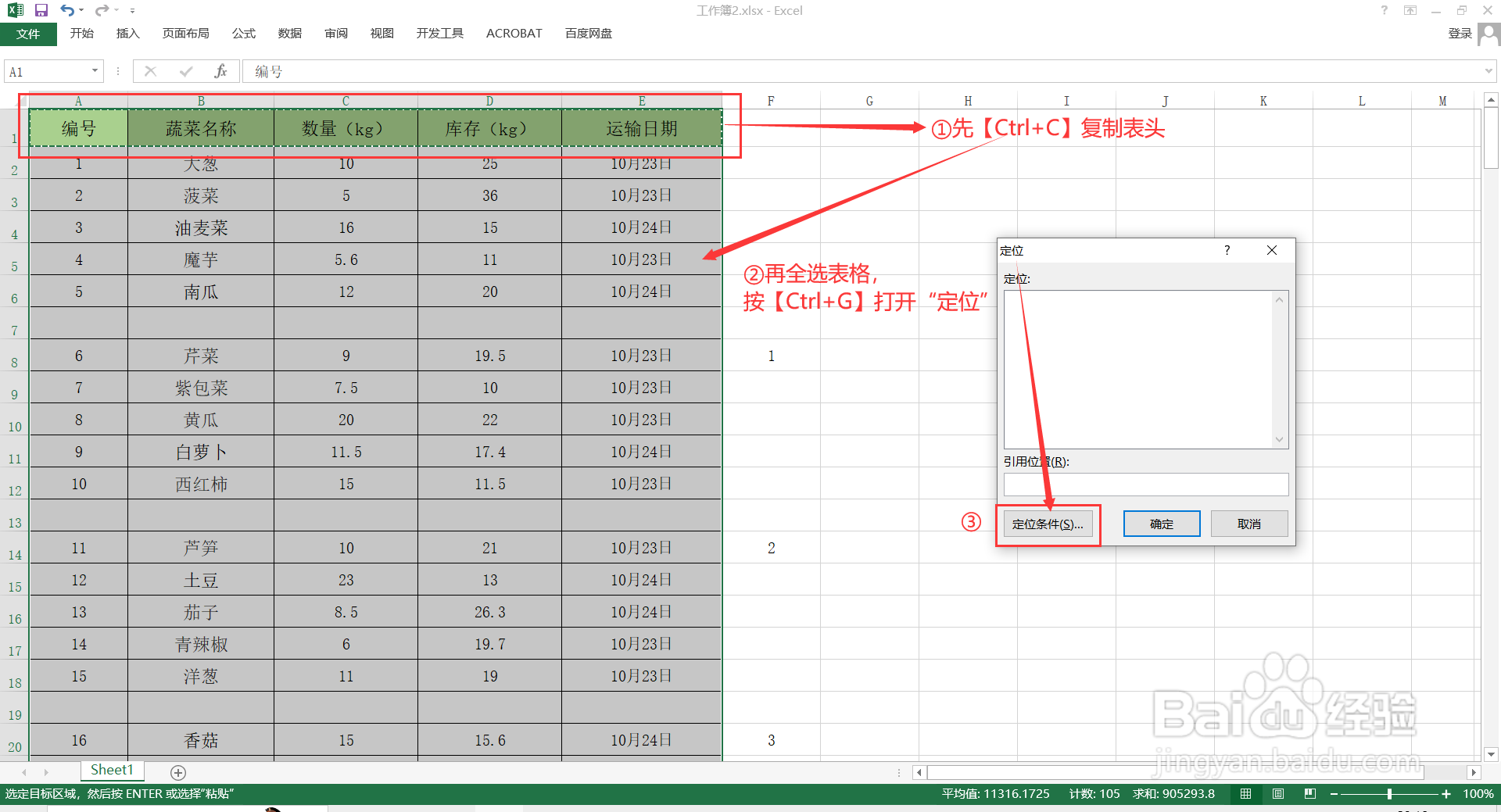
Task: Click 登录 sign-in link
Action: tap(1460, 34)
